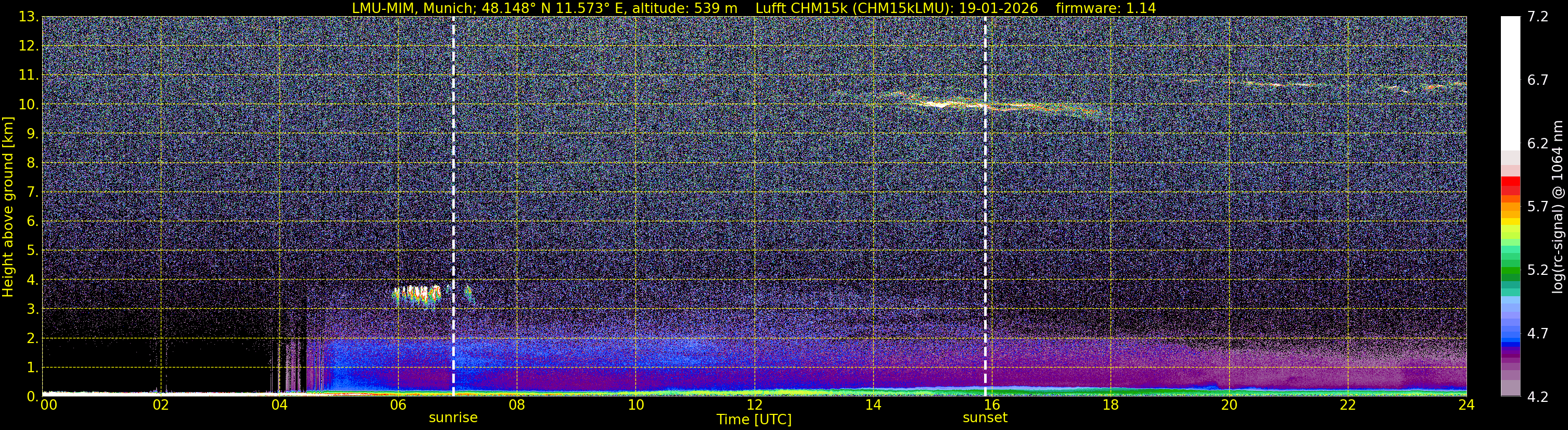Click the white dashed sunset marker line
This screenshot has height=430, width=1568.
(985, 206)
